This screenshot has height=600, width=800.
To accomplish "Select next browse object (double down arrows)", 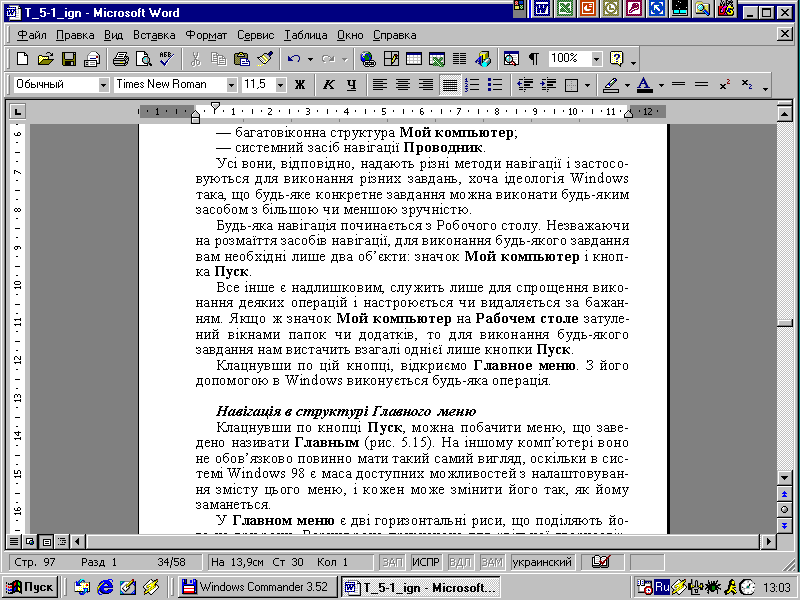I will click(x=784, y=525).
